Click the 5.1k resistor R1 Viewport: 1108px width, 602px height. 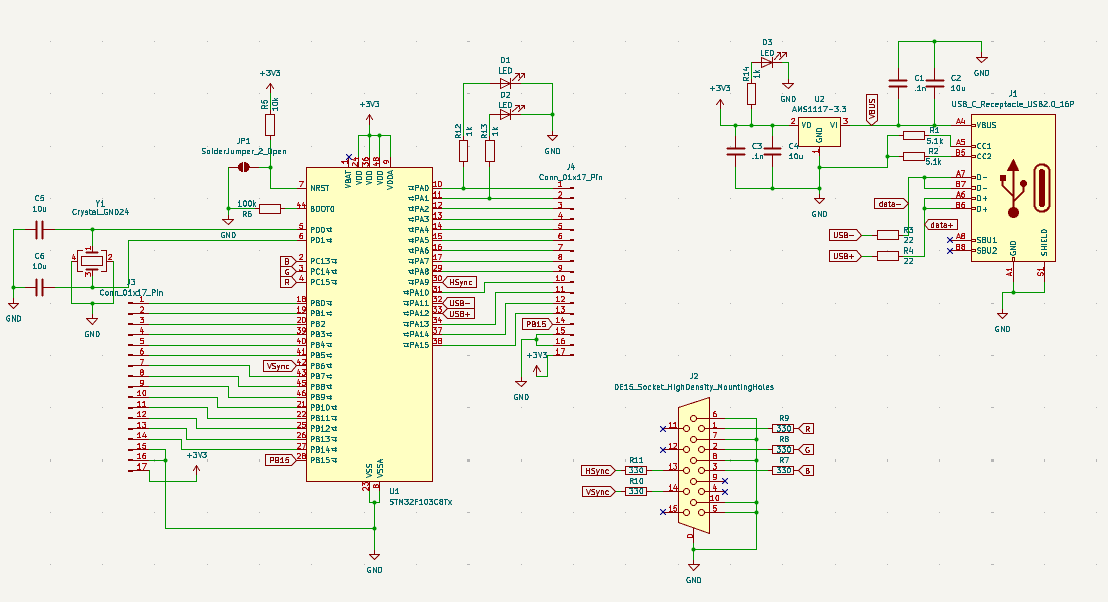[x=913, y=135]
